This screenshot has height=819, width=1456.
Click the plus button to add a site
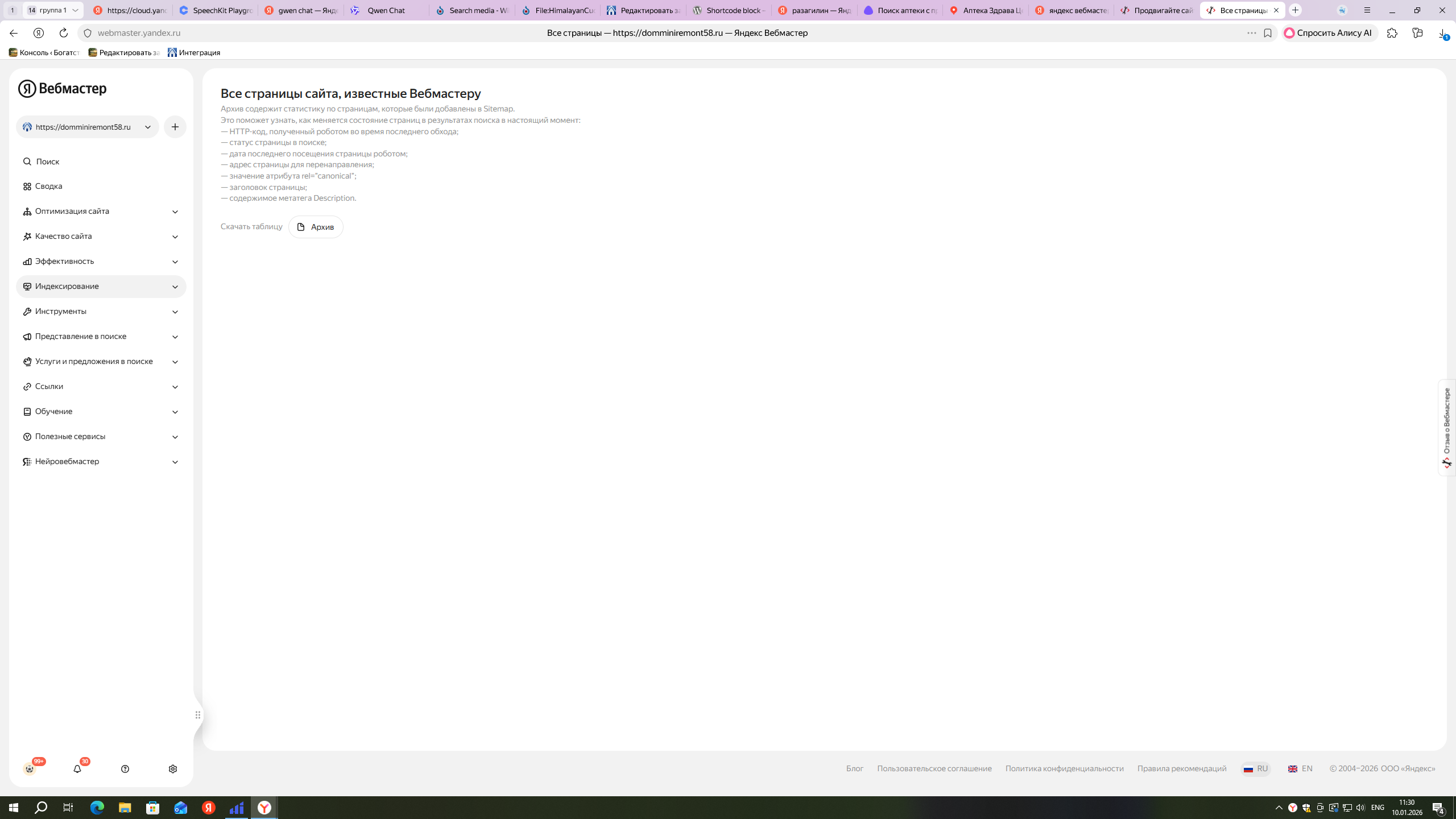(x=175, y=127)
